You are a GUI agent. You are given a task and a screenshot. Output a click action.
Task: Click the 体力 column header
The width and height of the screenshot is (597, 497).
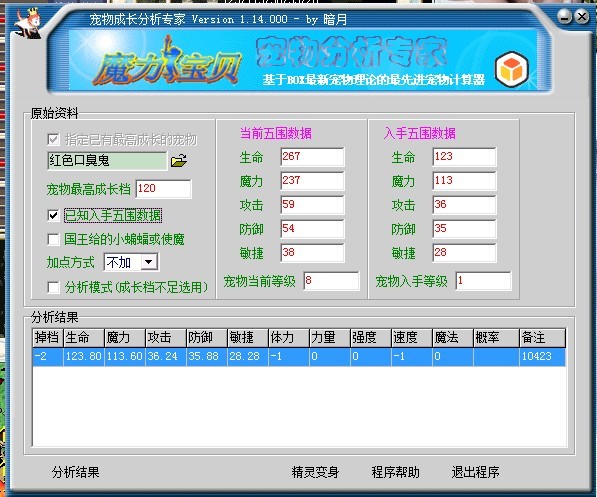[x=289, y=337]
